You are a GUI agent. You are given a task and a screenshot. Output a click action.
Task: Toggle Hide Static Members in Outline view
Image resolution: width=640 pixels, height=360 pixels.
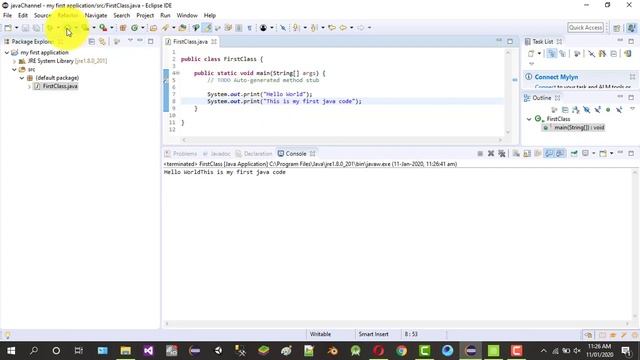tap(598, 110)
